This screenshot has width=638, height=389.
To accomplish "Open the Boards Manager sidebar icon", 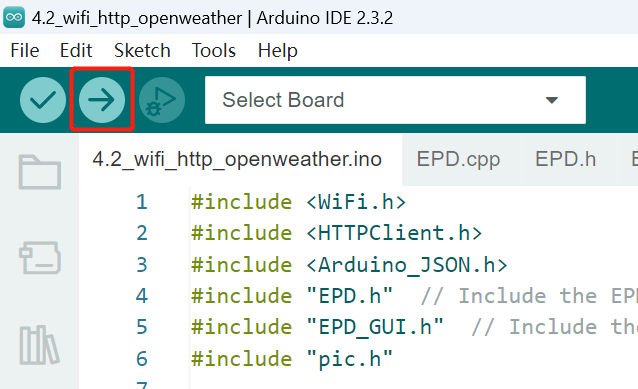I will coord(40,258).
